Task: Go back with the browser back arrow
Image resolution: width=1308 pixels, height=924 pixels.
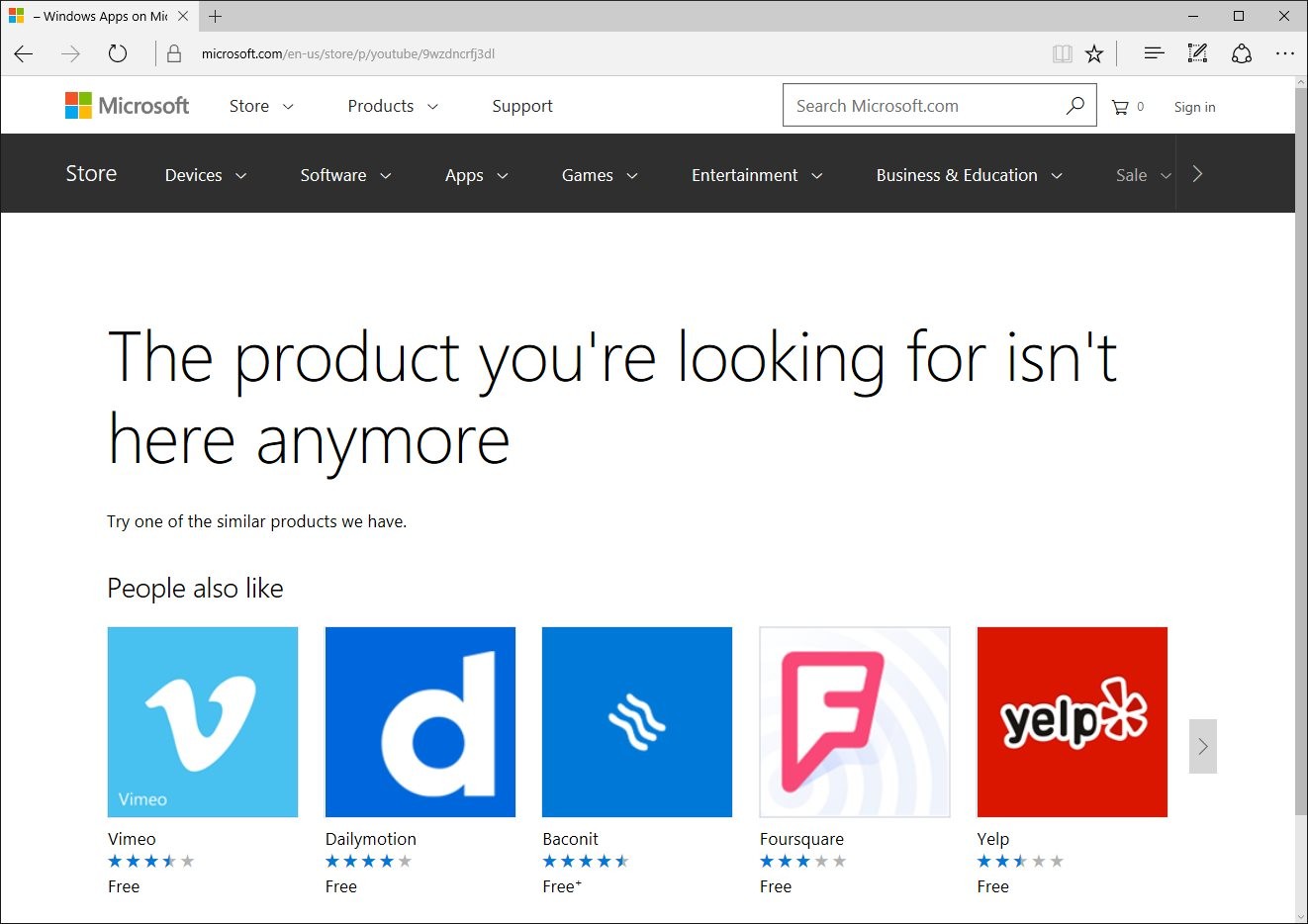Action: click(x=24, y=53)
